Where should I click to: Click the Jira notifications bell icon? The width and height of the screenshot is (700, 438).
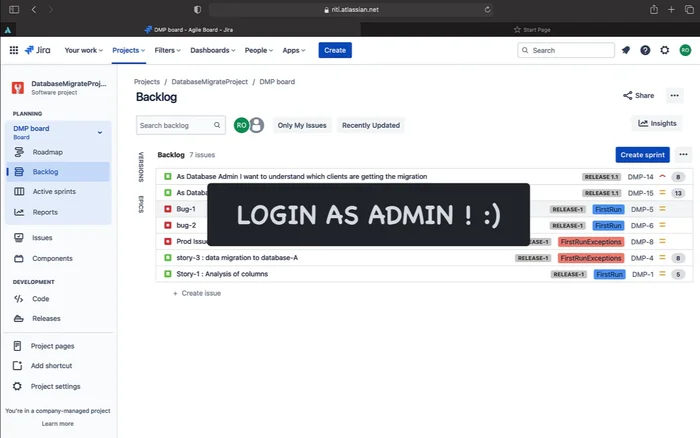point(626,50)
